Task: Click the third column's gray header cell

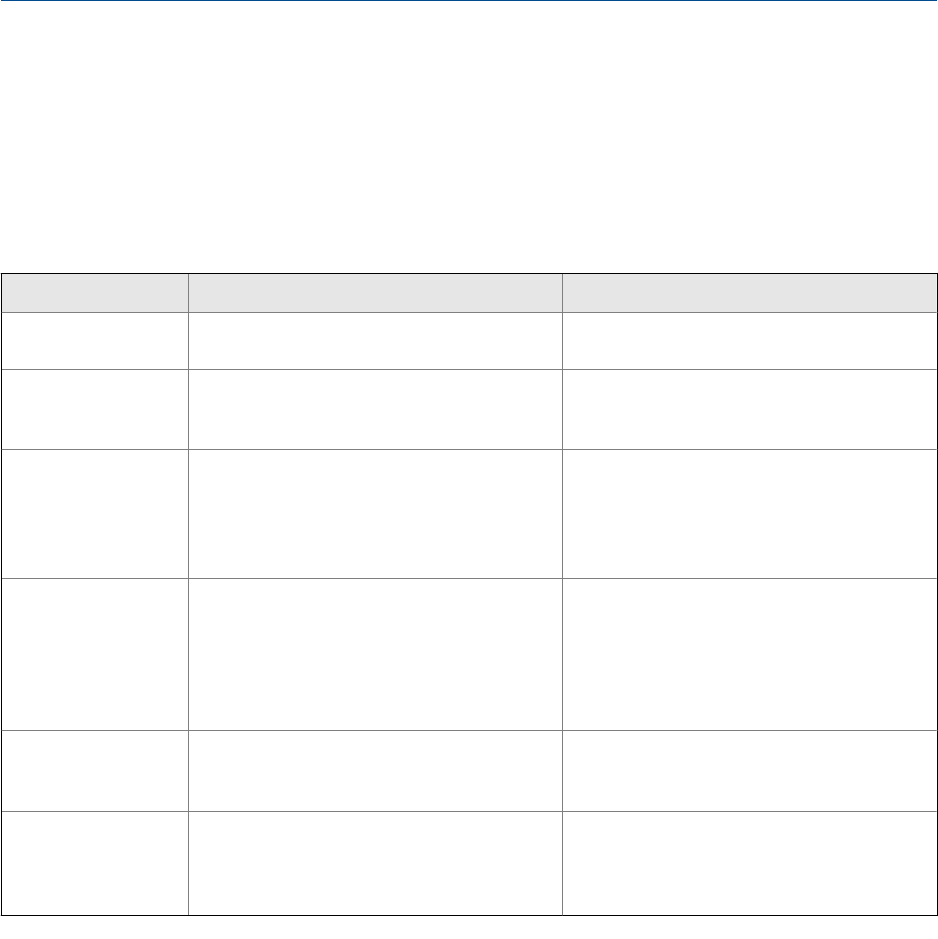Action: click(749, 292)
